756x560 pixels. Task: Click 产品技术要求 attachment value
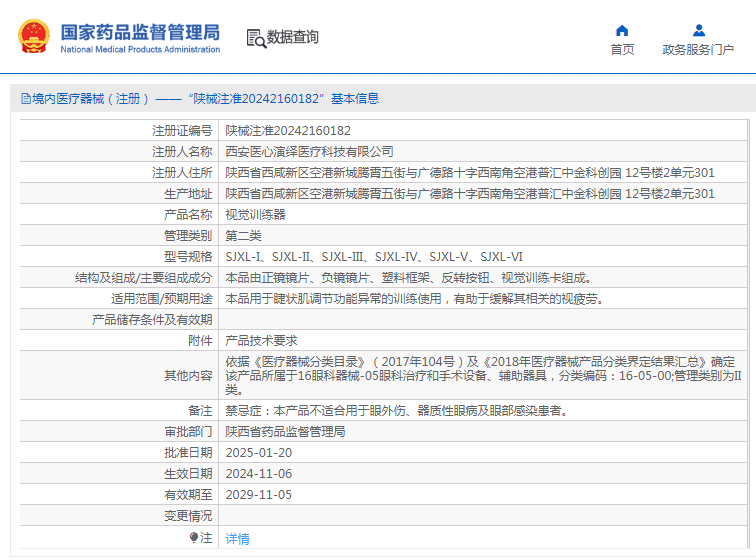coord(261,341)
